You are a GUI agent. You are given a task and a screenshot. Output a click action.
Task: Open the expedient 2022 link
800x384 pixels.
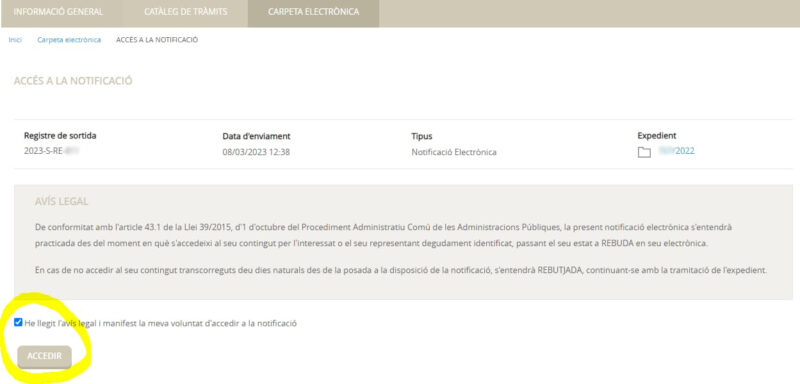pyautogui.click(x=677, y=151)
